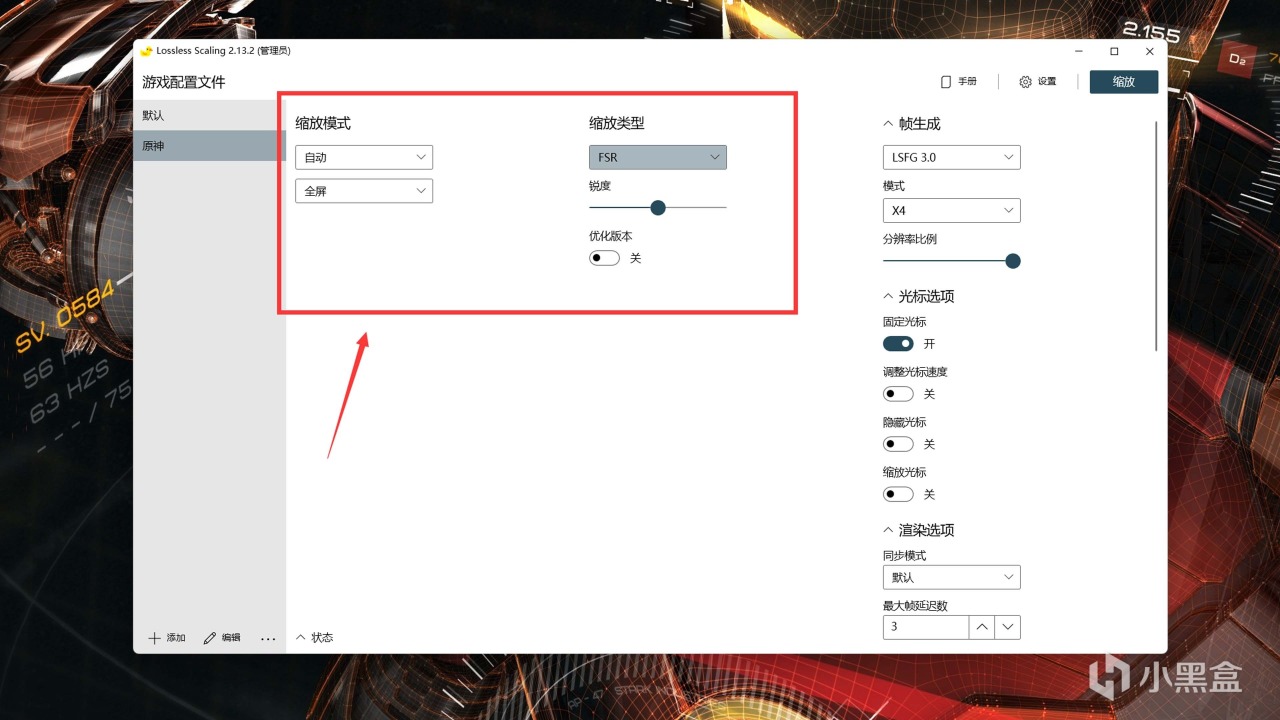
Task: Enable the 调整光标速度 switch
Action: pyautogui.click(x=898, y=394)
